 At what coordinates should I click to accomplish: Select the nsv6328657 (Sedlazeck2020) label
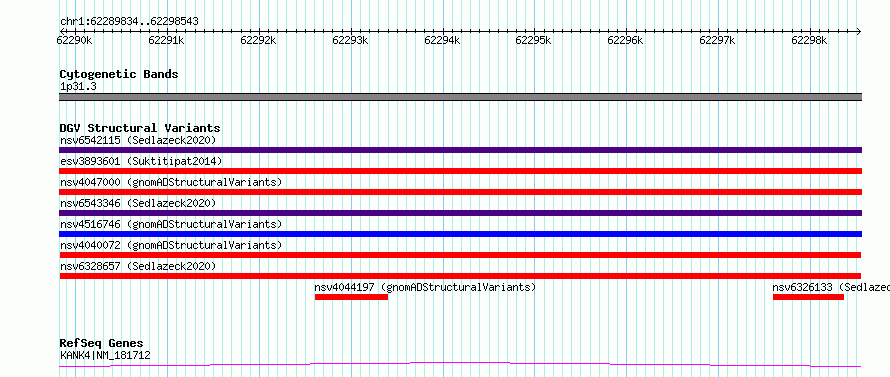pos(138,266)
